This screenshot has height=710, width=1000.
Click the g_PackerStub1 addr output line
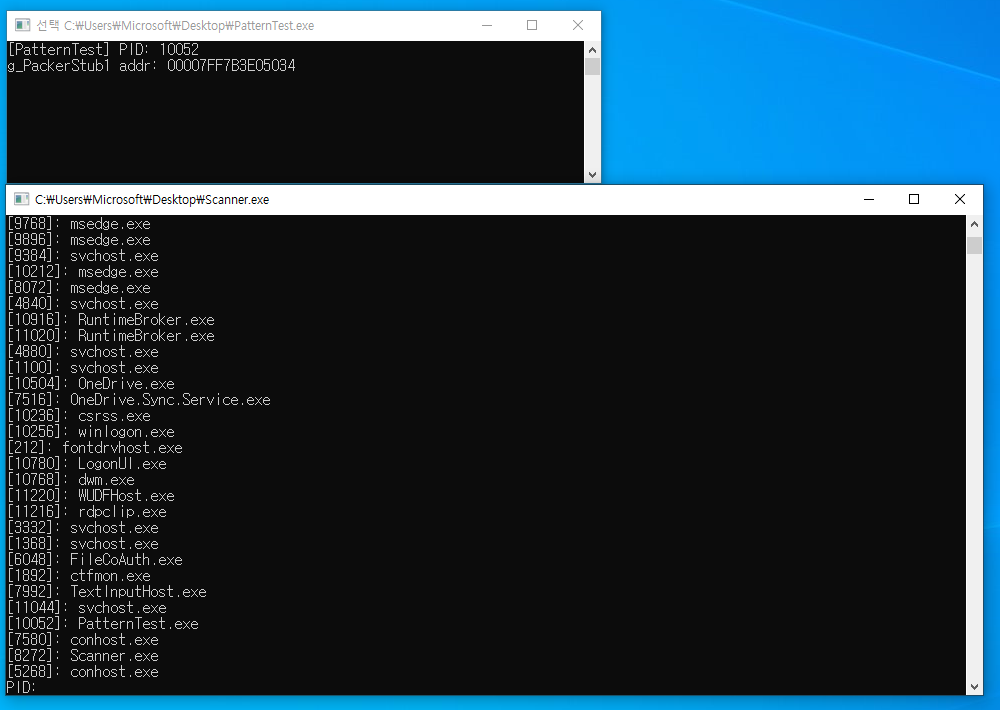151,66
